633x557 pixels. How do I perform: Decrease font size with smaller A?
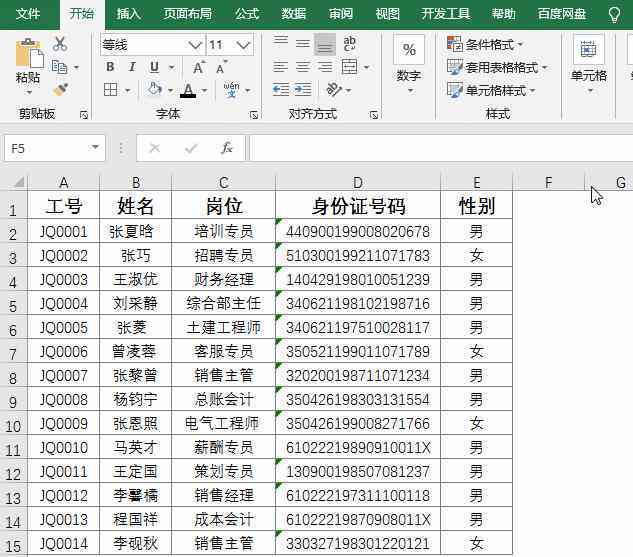click(221, 67)
